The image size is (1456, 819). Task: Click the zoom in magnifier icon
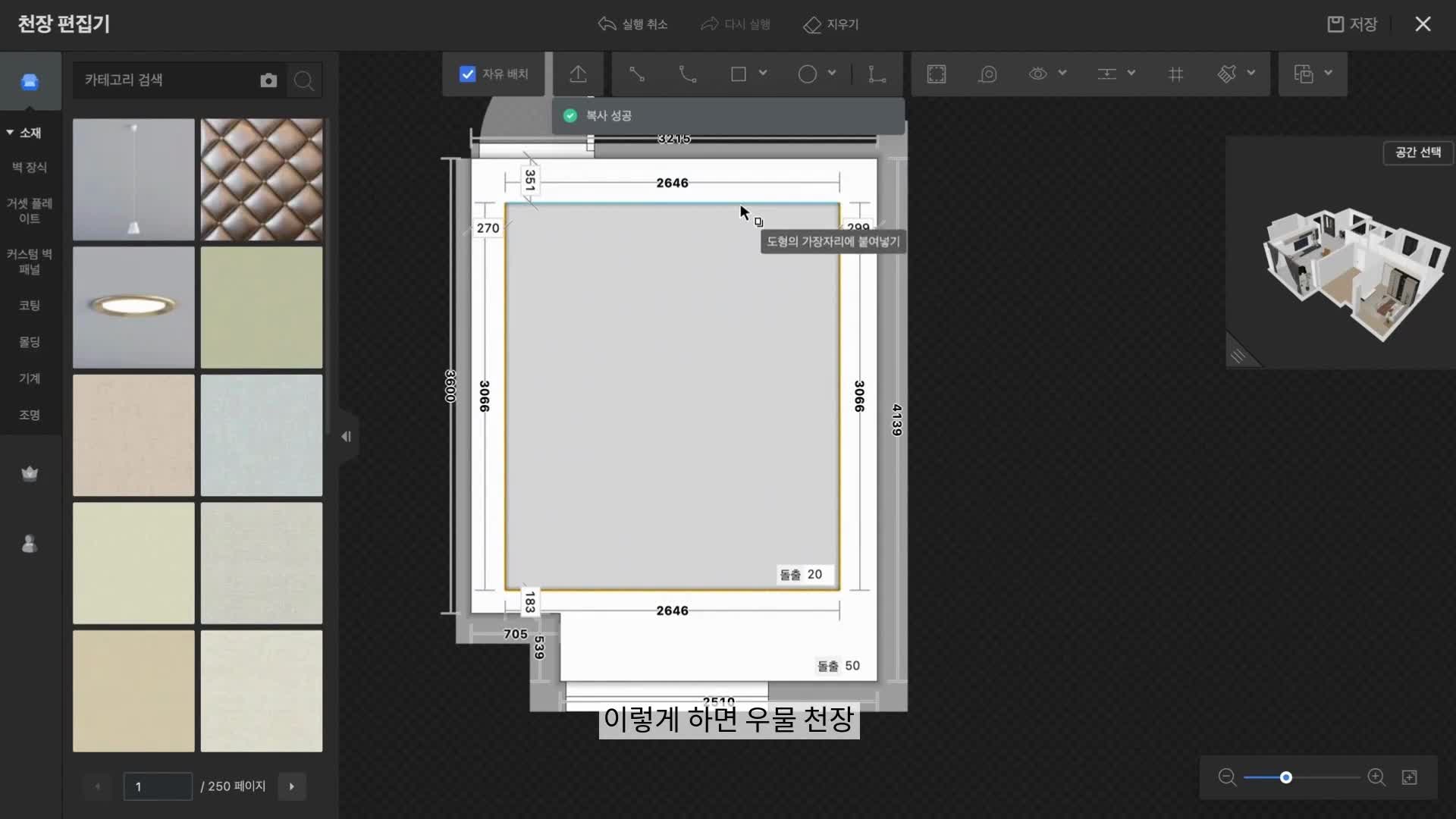tap(1376, 777)
